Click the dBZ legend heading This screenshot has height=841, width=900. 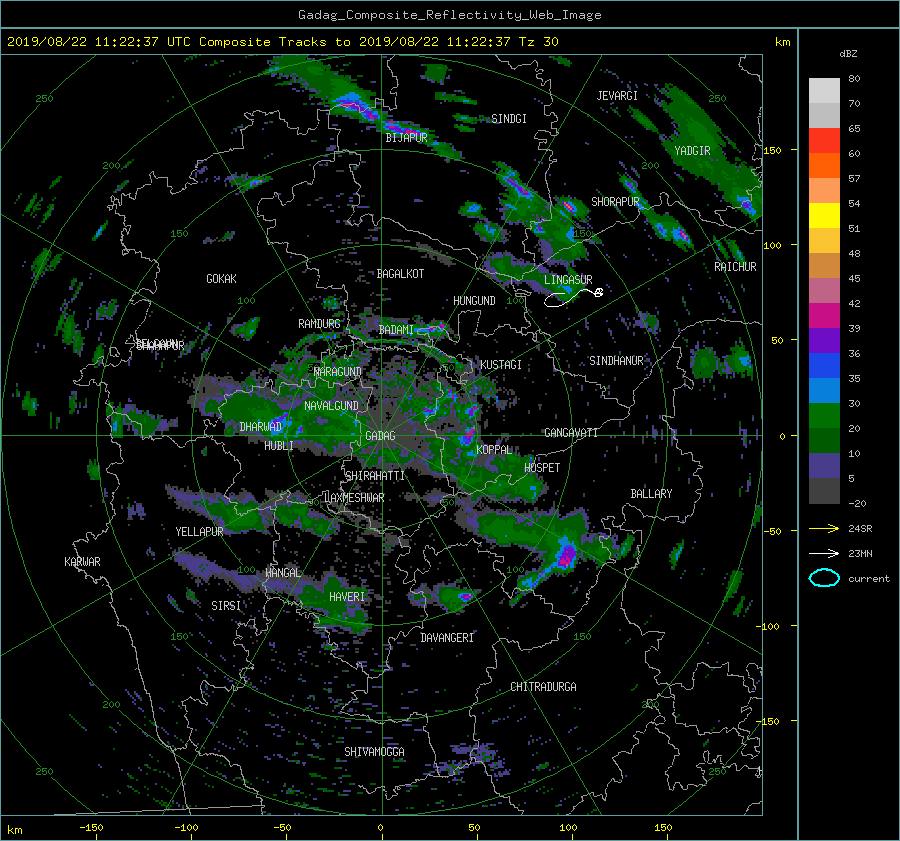(x=848, y=53)
